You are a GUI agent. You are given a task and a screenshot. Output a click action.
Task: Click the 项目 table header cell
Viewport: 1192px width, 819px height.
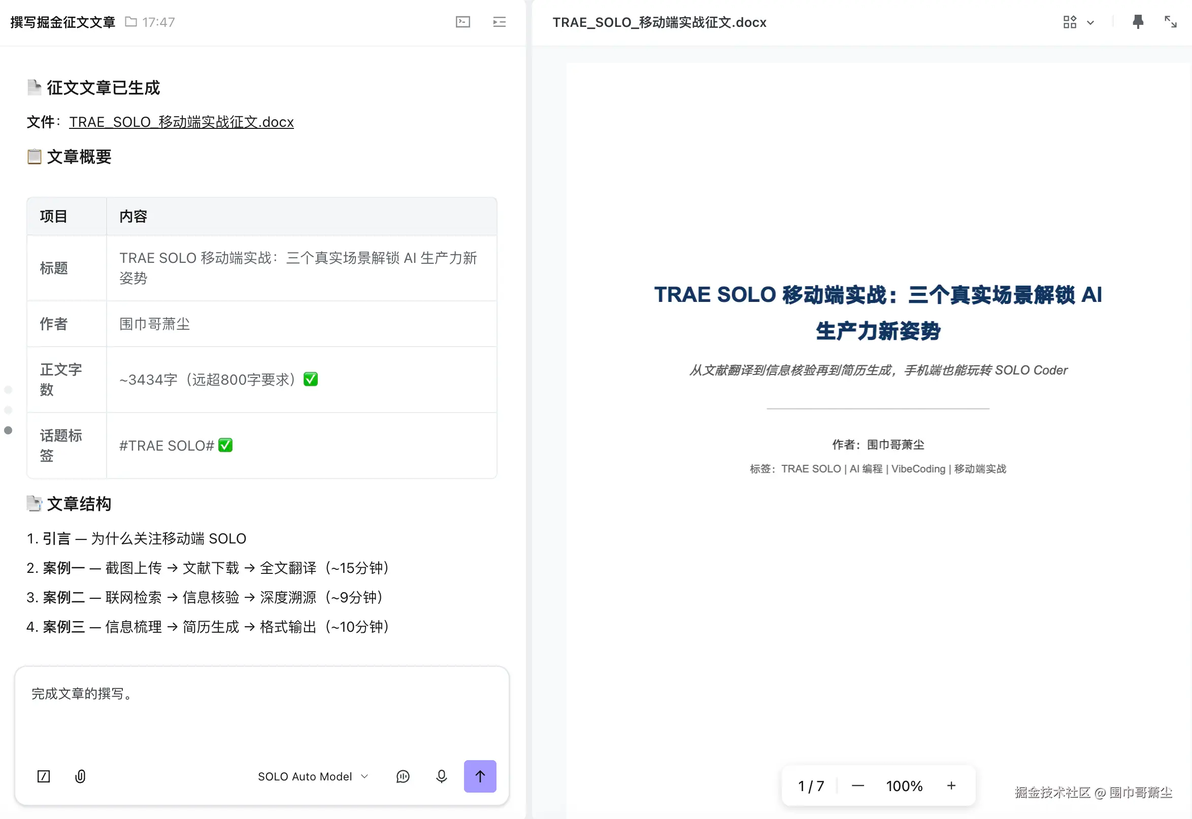click(x=67, y=217)
